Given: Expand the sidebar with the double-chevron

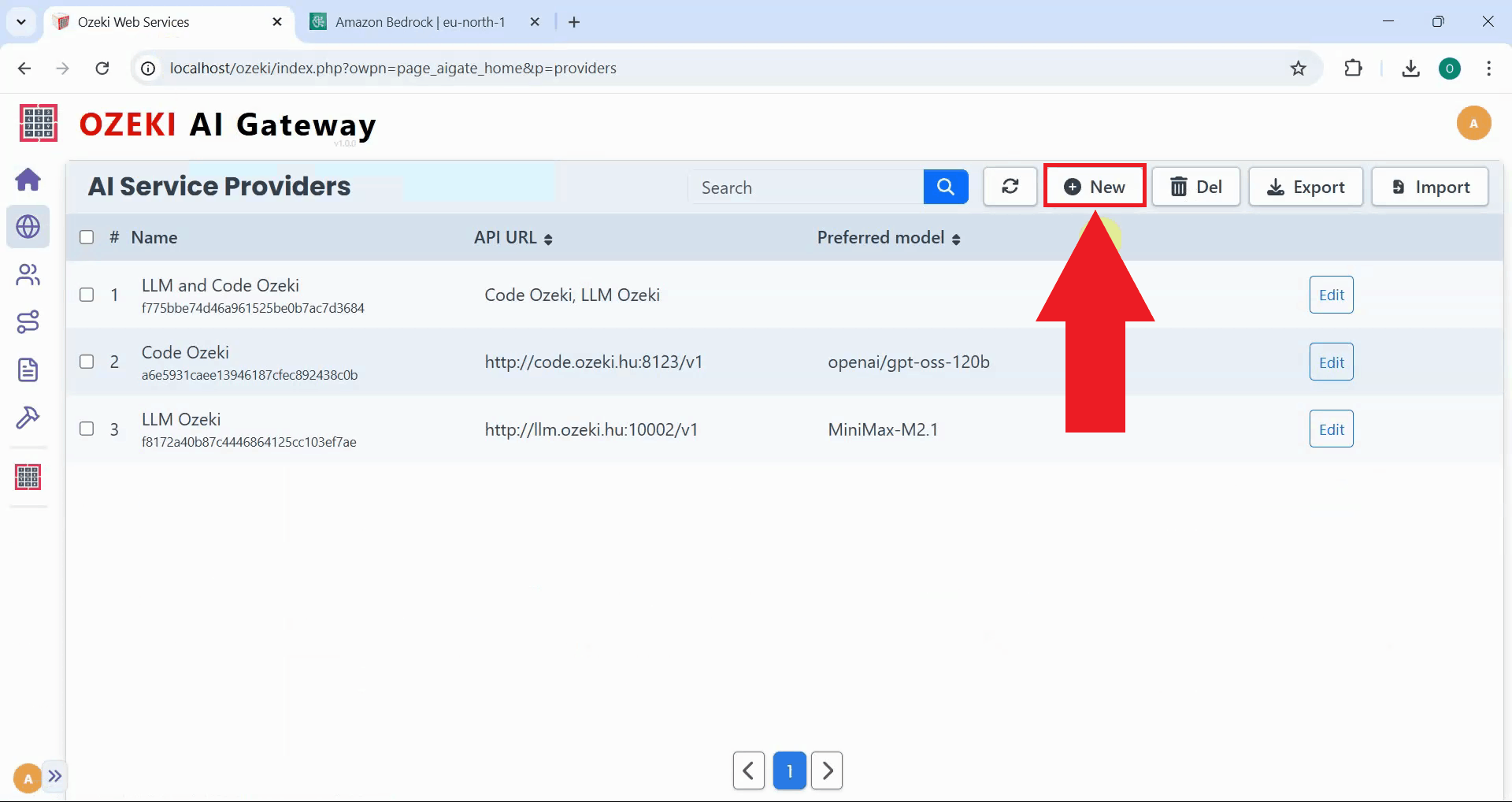Looking at the screenshot, I should pyautogui.click(x=55, y=776).
